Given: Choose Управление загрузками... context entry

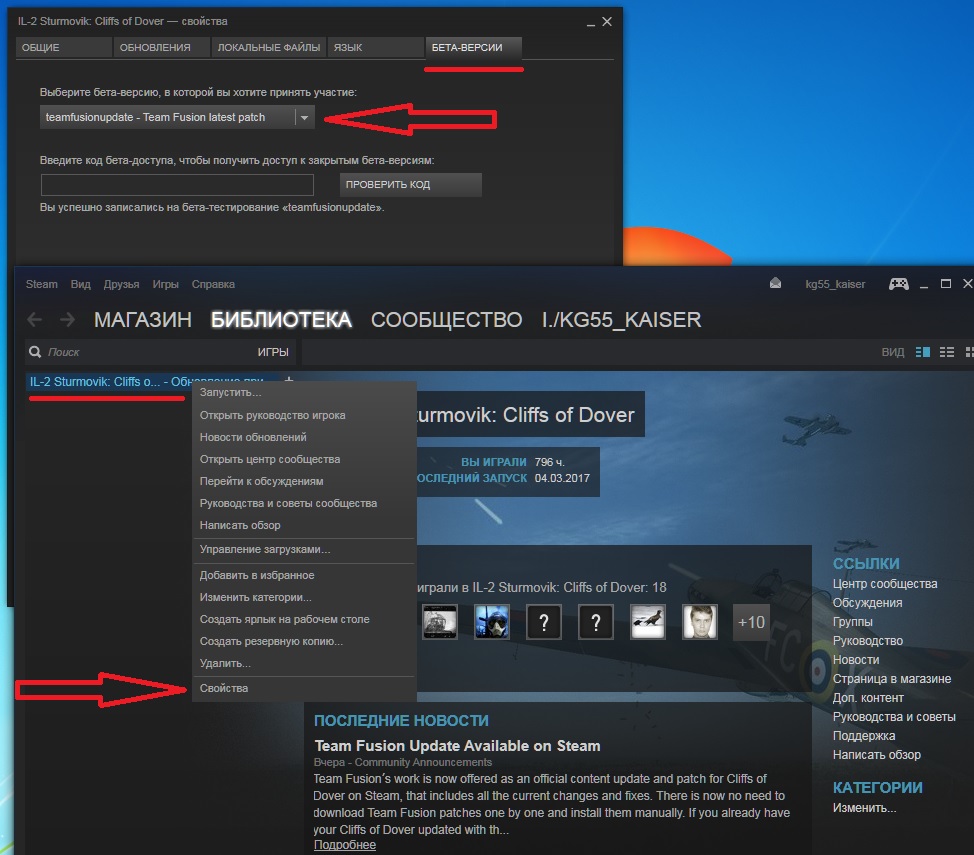Looking at the screenshot, I should (x=304, y=549).
